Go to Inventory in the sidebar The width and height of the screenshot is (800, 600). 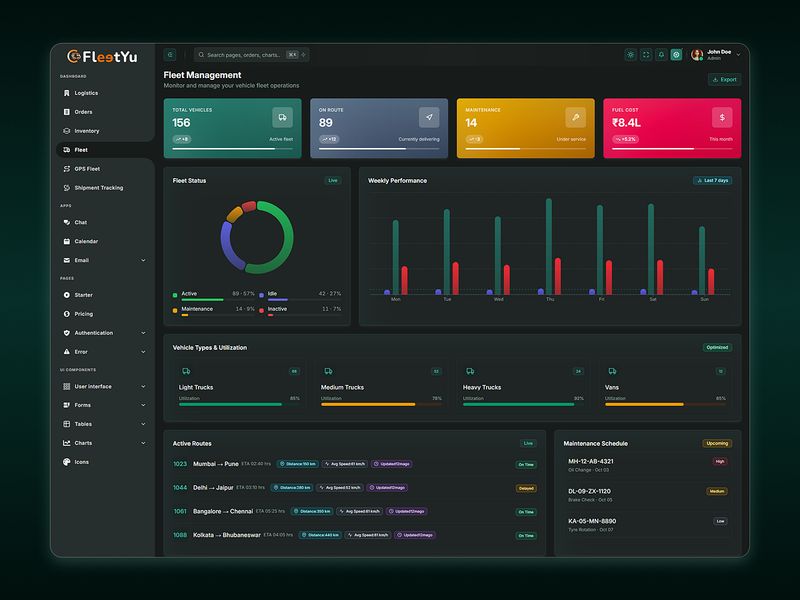[103, 131]
